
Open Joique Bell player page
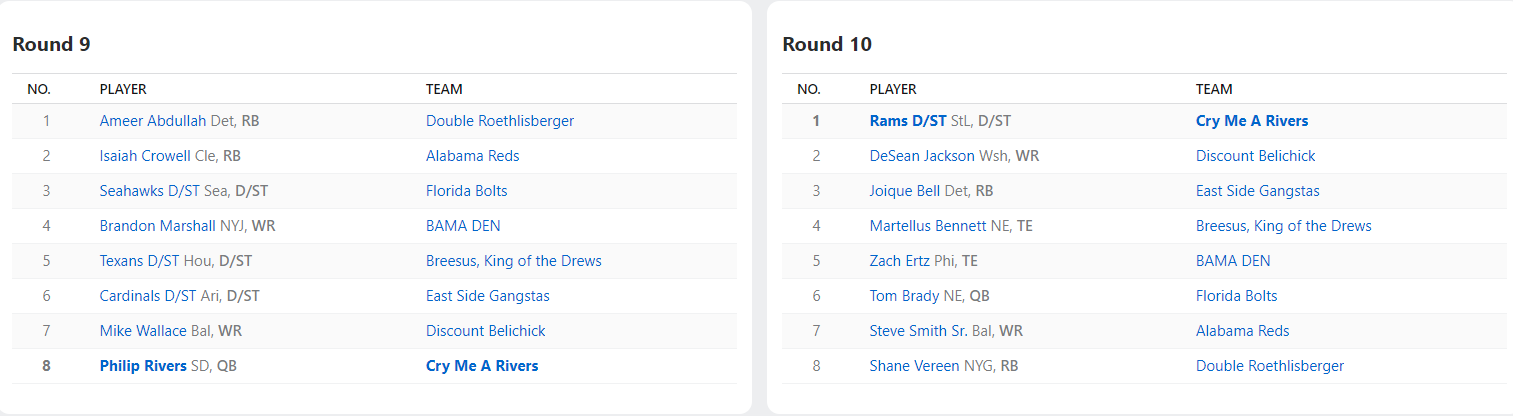[x=905, y=191]
